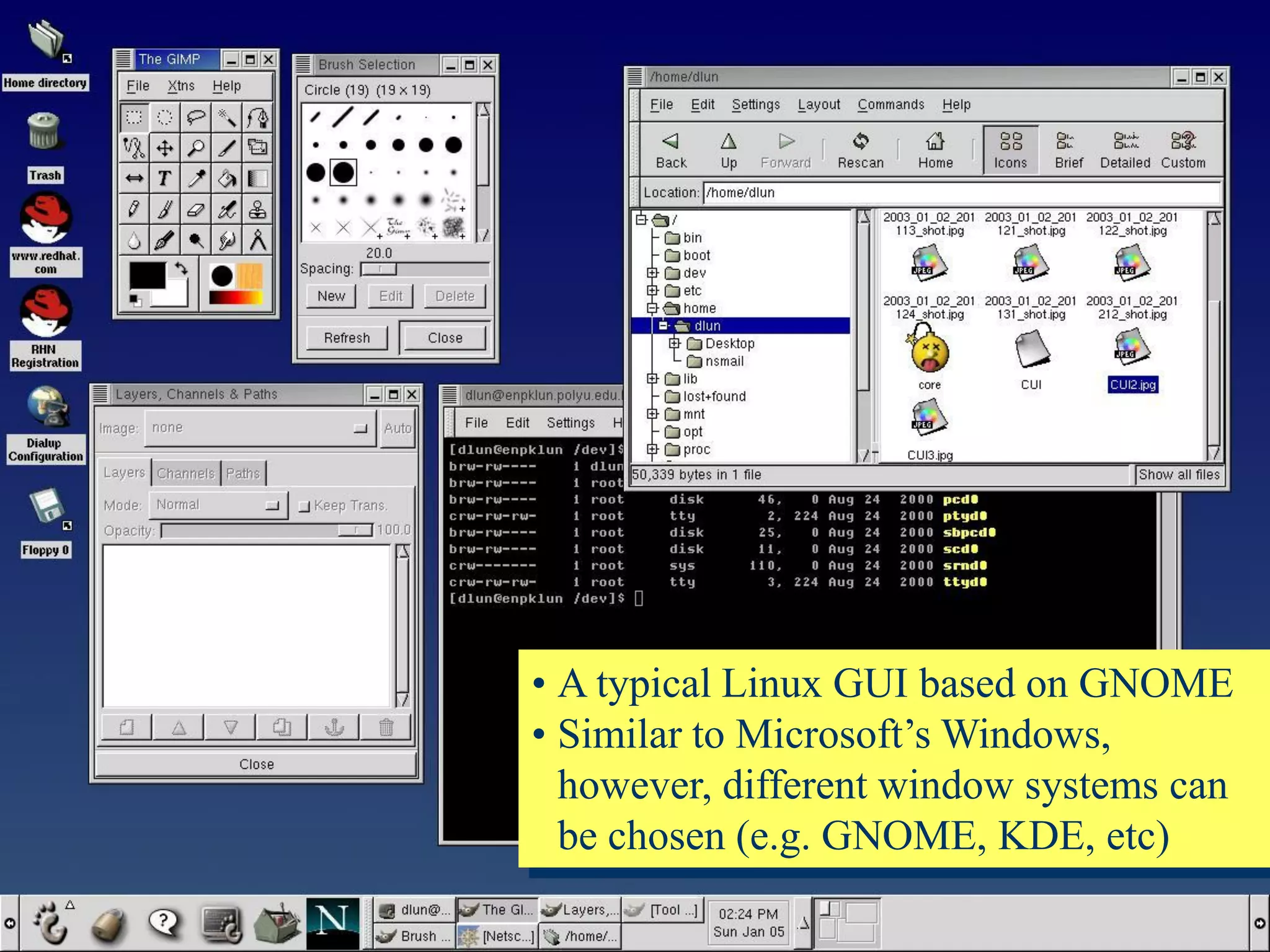Viewport: 1270px width, 952px height.
Task: Expand the dev folder in tree
Action: (x=652, y=273)
